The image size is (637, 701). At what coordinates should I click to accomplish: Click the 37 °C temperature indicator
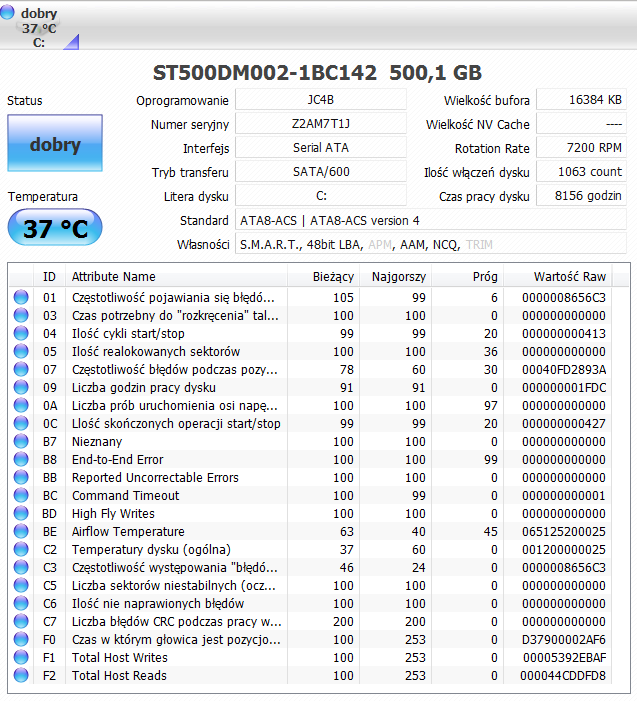(x=55, y=228)
